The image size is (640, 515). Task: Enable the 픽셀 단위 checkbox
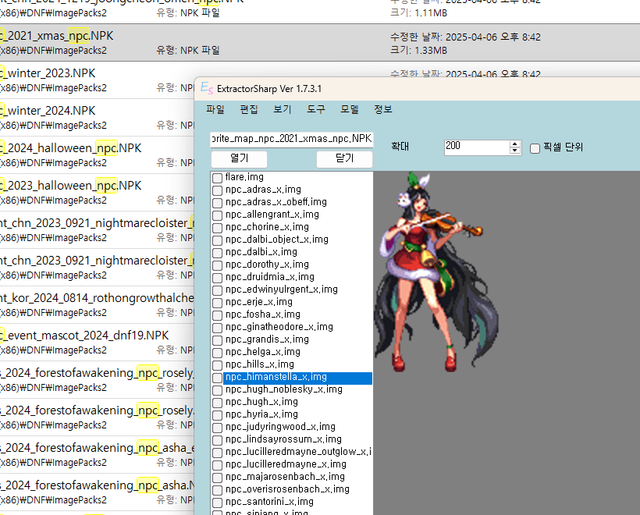pyautogui.click(x=534, y=147)
